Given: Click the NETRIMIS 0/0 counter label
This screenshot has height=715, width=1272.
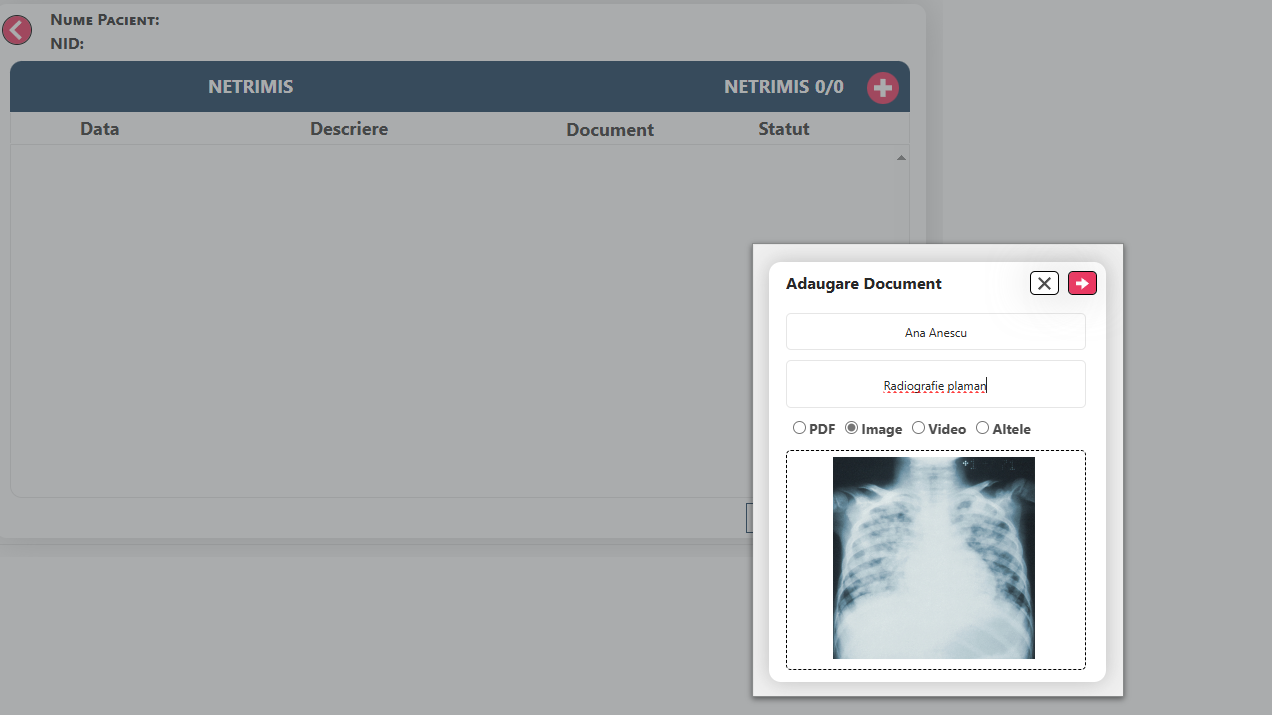Looking at the screenshot, I should 783,87.
